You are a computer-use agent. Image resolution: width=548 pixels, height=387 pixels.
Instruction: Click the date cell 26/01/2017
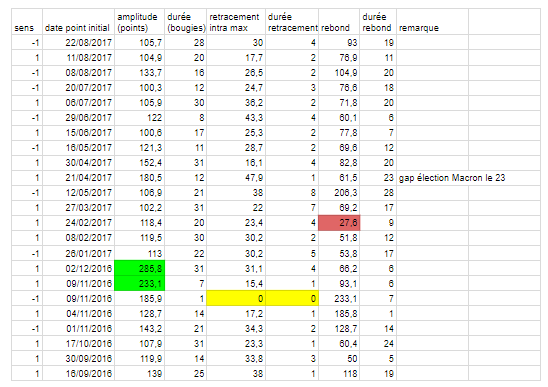79,253
